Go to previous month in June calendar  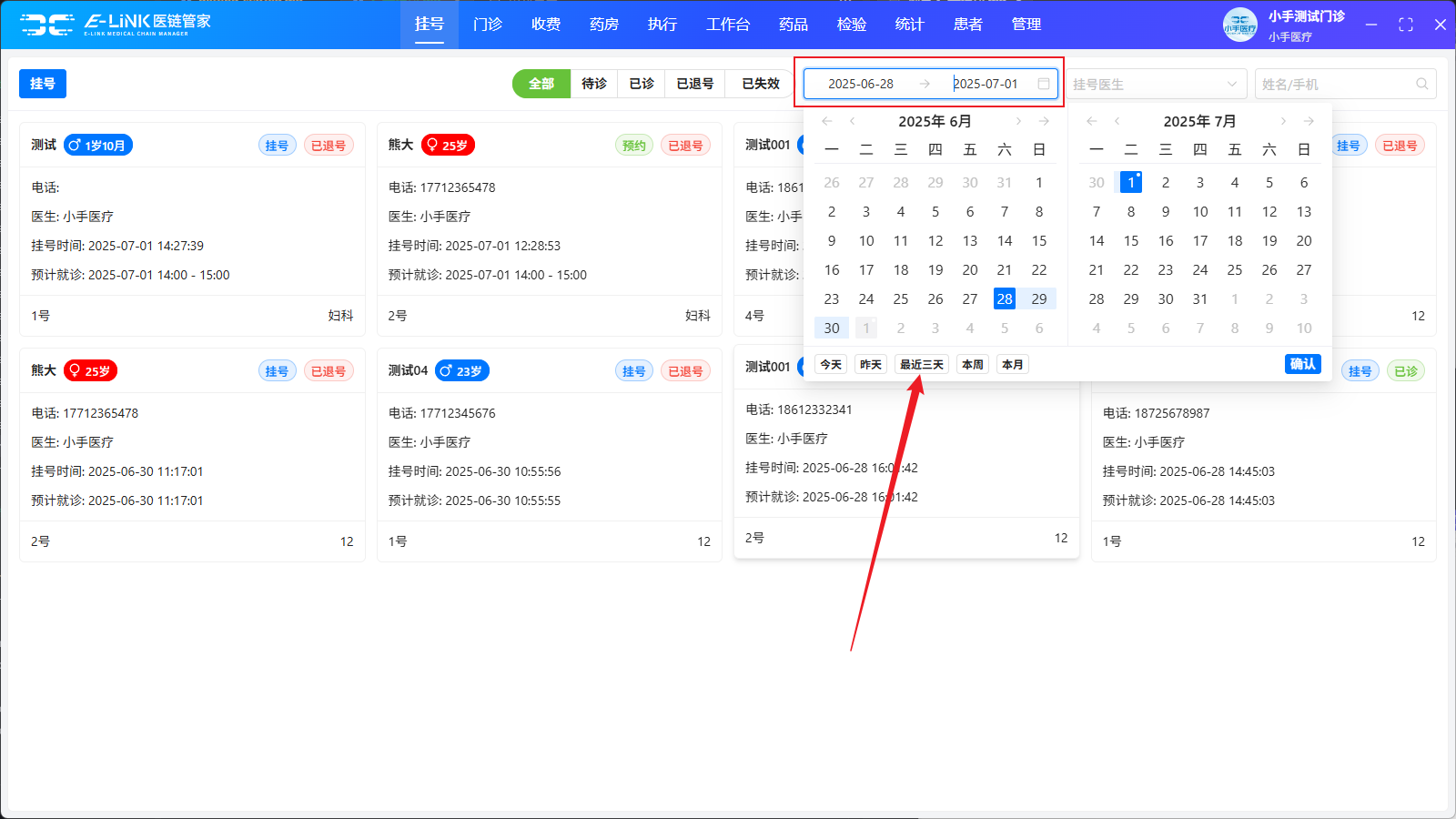pyautogui.click(x=852, y=121)
